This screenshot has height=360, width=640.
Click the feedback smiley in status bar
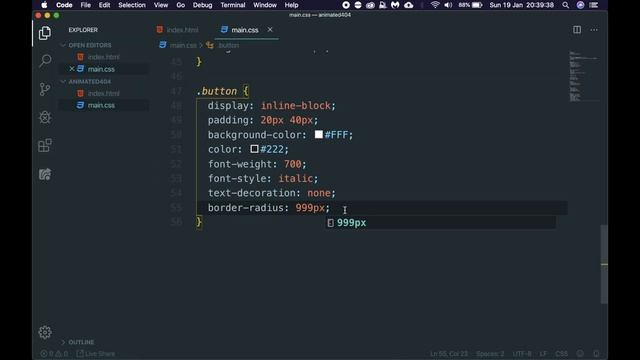pos(580,353)
